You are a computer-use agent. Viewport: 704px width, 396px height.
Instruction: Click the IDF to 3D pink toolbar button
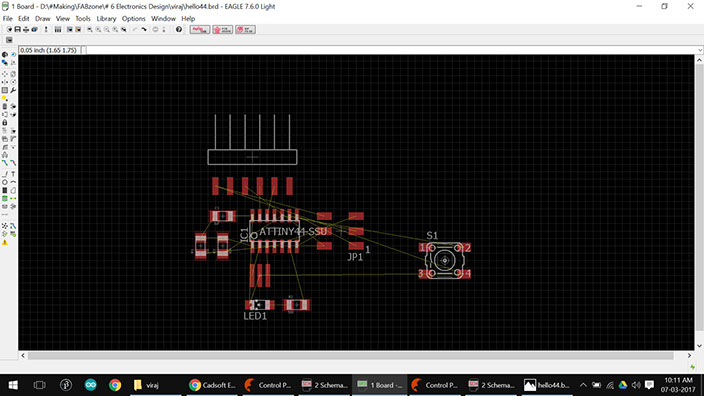click(x=246, y=29)
